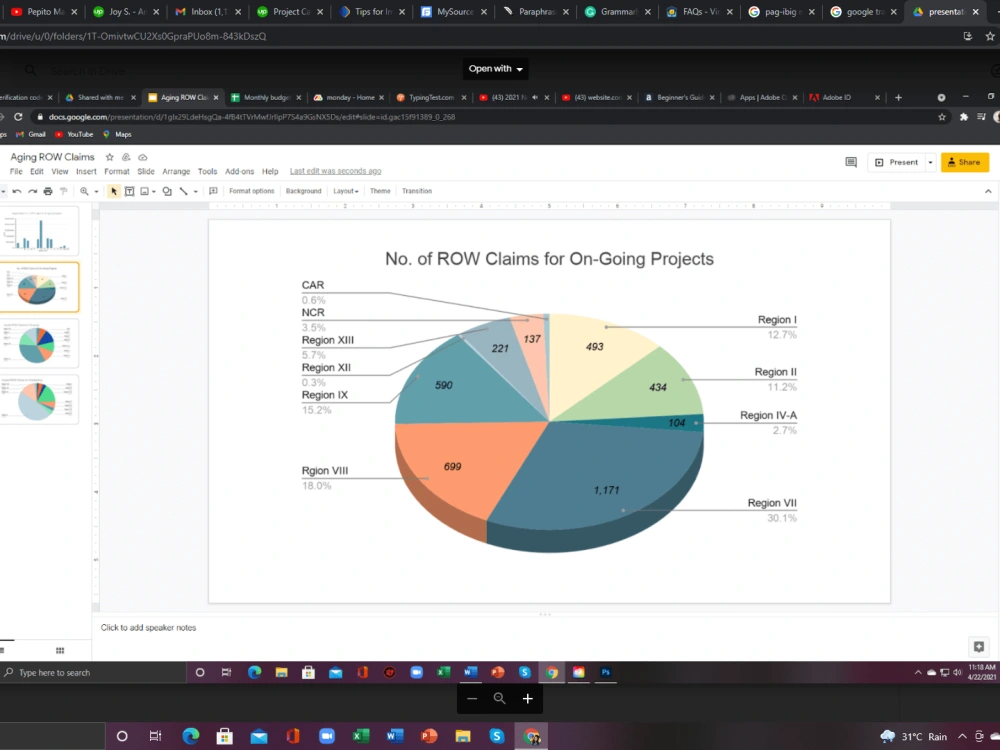Open the Layout dropdown
1000x750 pixels.
pos(346,191)
